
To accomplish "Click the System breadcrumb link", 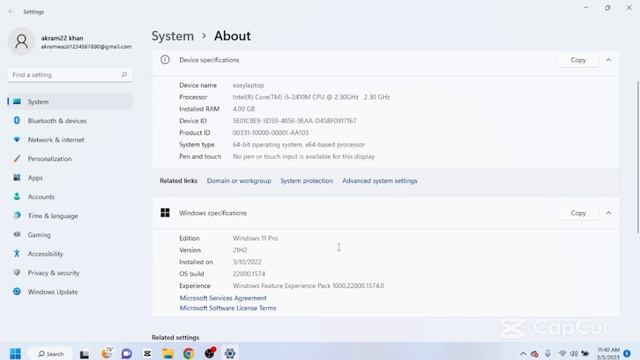I will pos(173,36).
